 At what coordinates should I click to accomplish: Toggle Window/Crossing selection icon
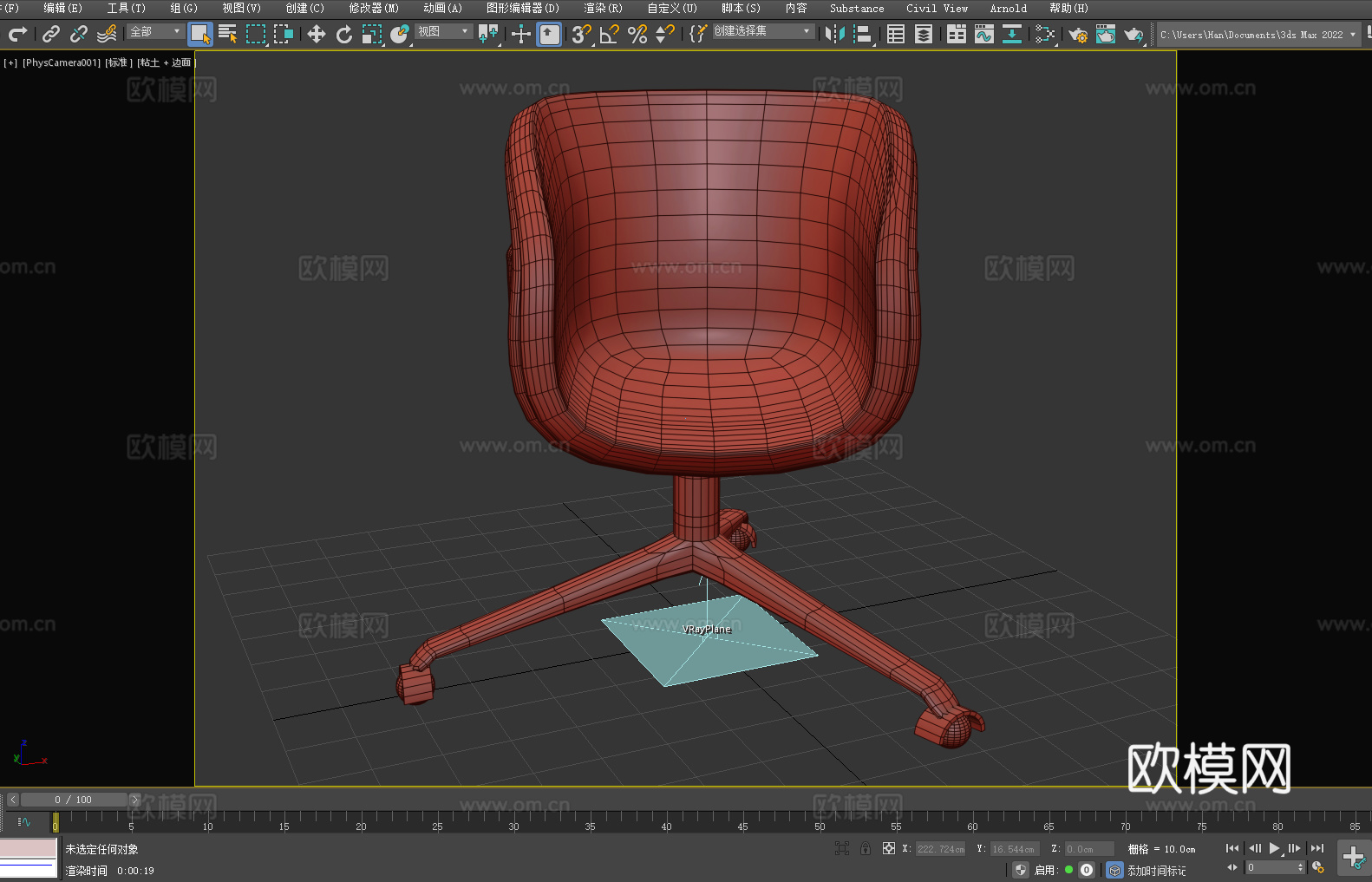[x=284, y=34]
